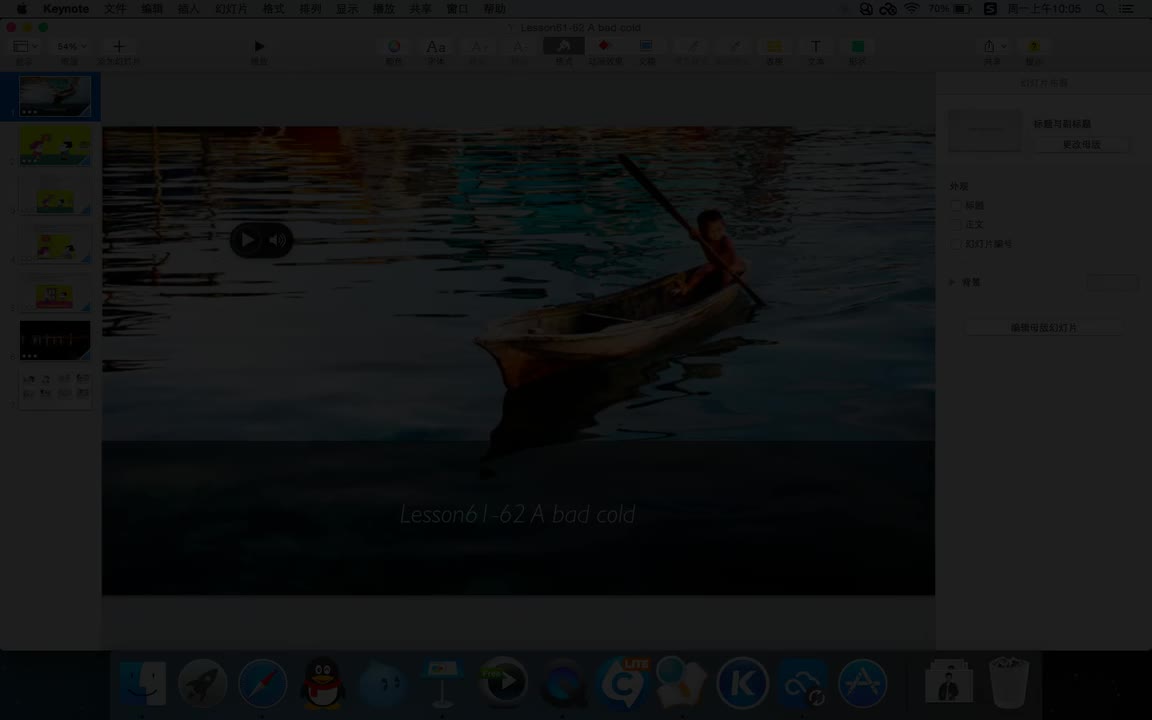This screenshot has width=1152, height=720.
Task: Click the master slide layout preview thumbnail
Action: (x=984, y=131)
